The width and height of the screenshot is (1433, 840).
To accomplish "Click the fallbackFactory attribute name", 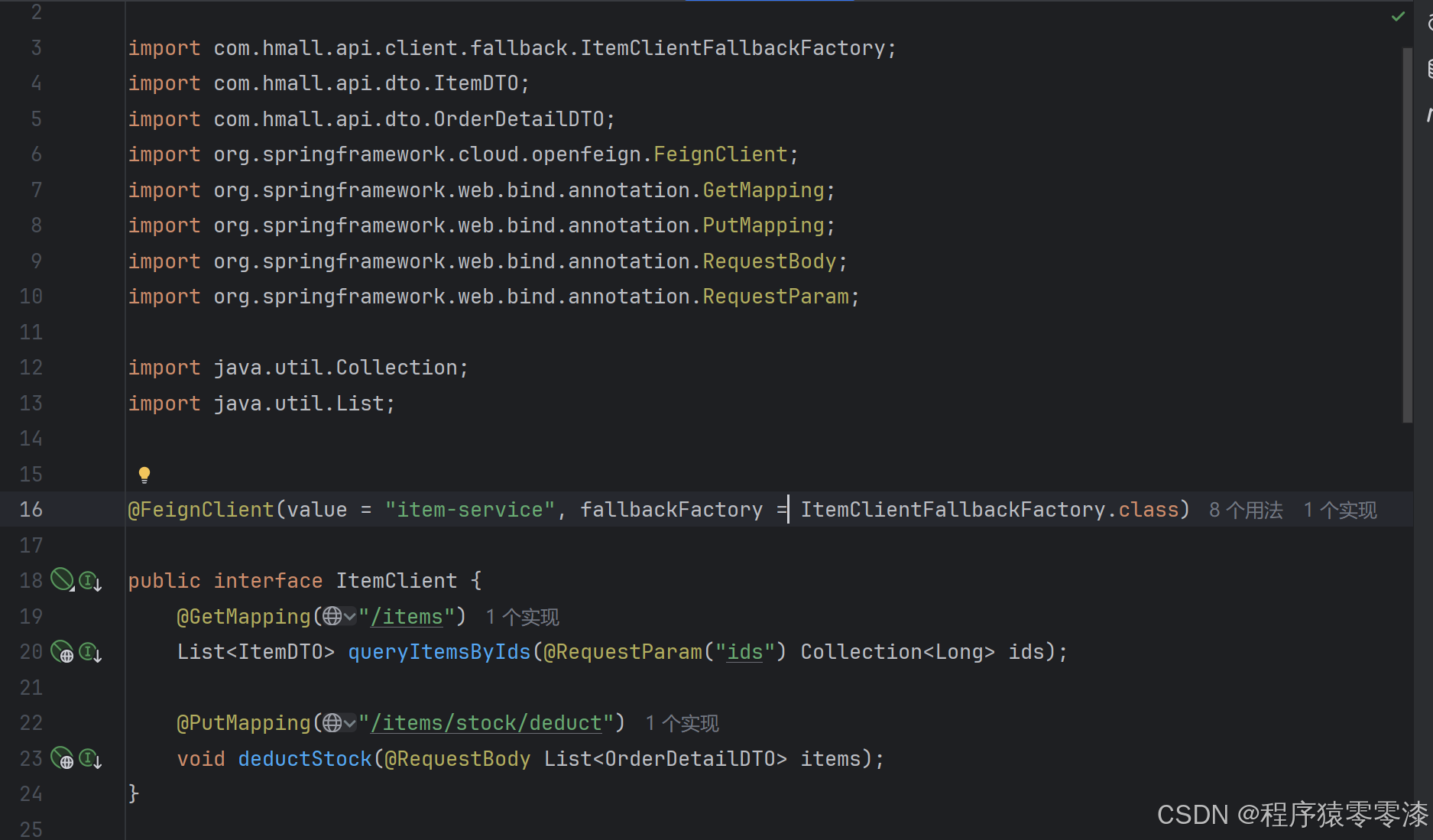I will (x=672, y=510).
